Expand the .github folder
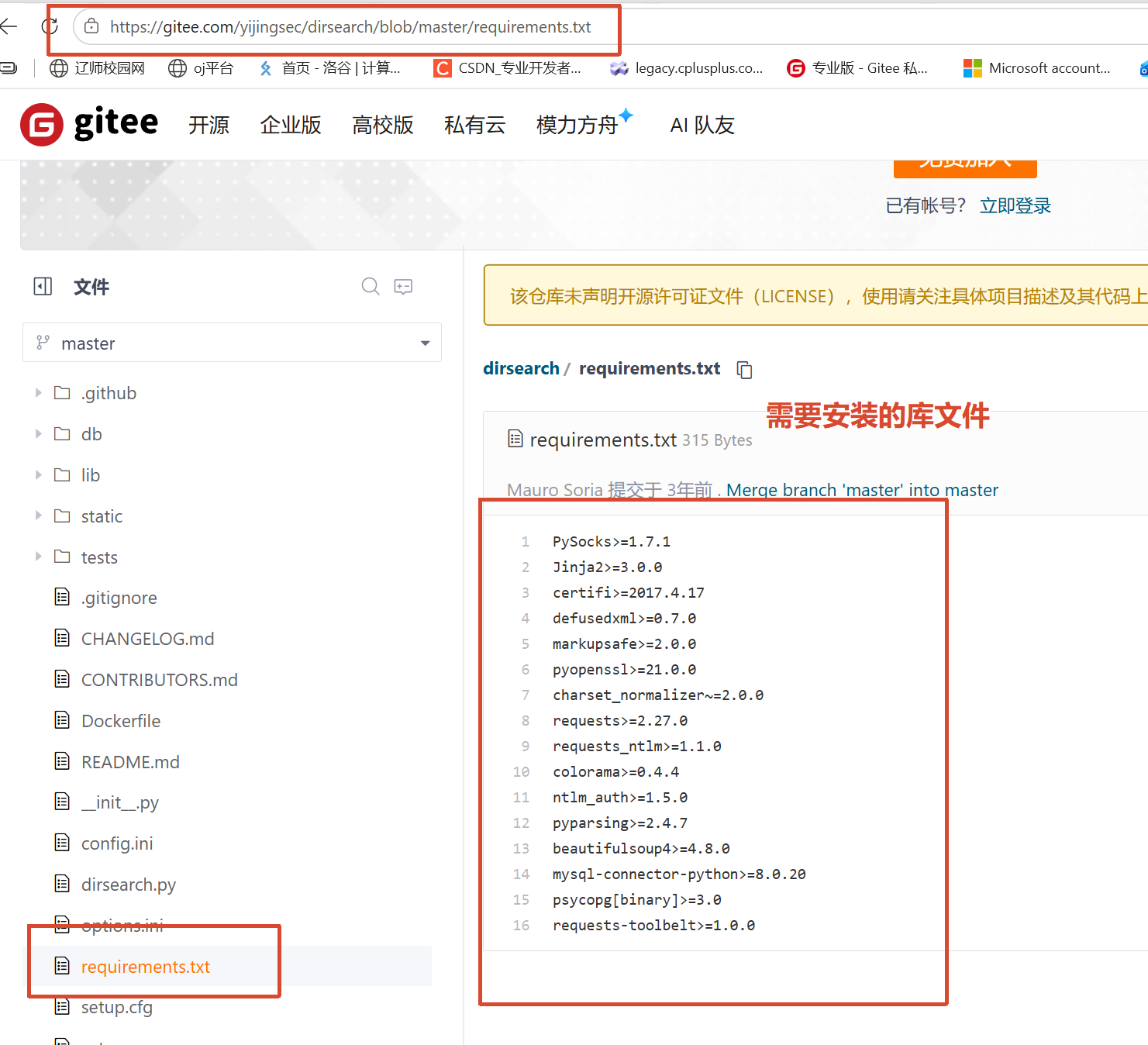 (38, 393)
